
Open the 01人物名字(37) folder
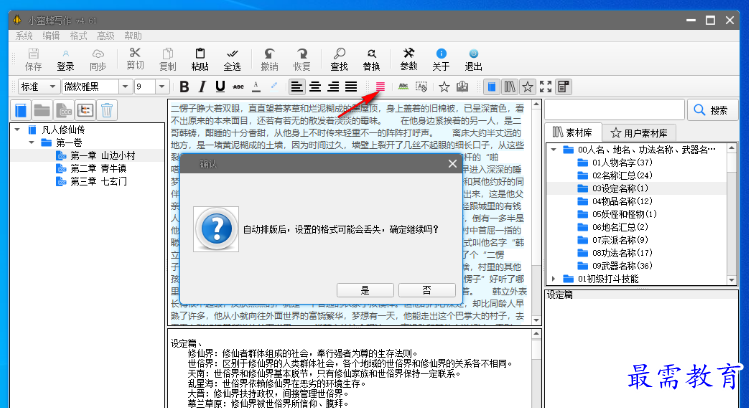tap(622, 162)
